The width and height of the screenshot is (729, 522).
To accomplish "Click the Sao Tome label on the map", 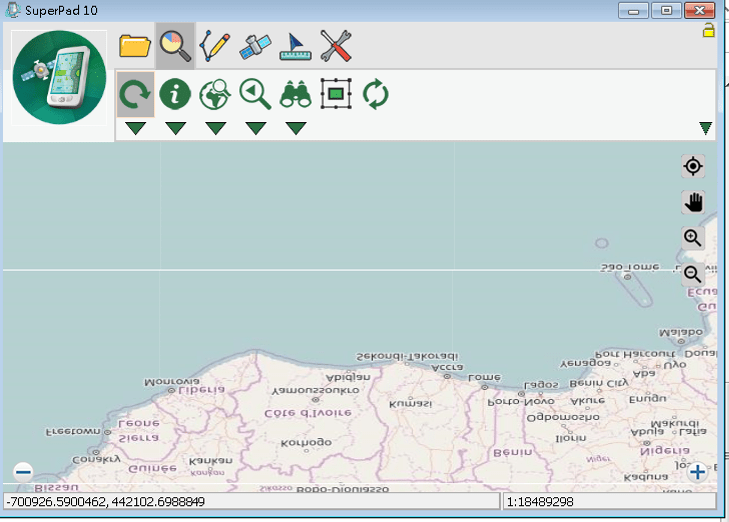I will (x=630, y=267).
